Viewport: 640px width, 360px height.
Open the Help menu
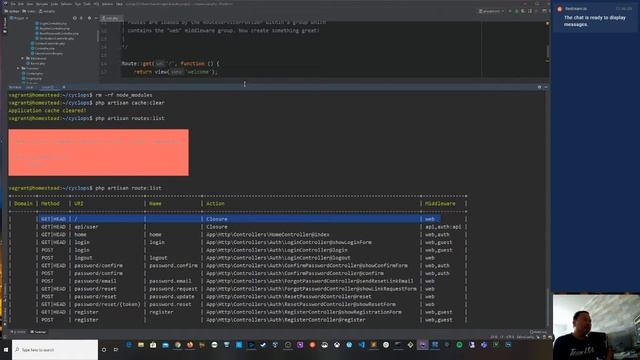[119, 4]
